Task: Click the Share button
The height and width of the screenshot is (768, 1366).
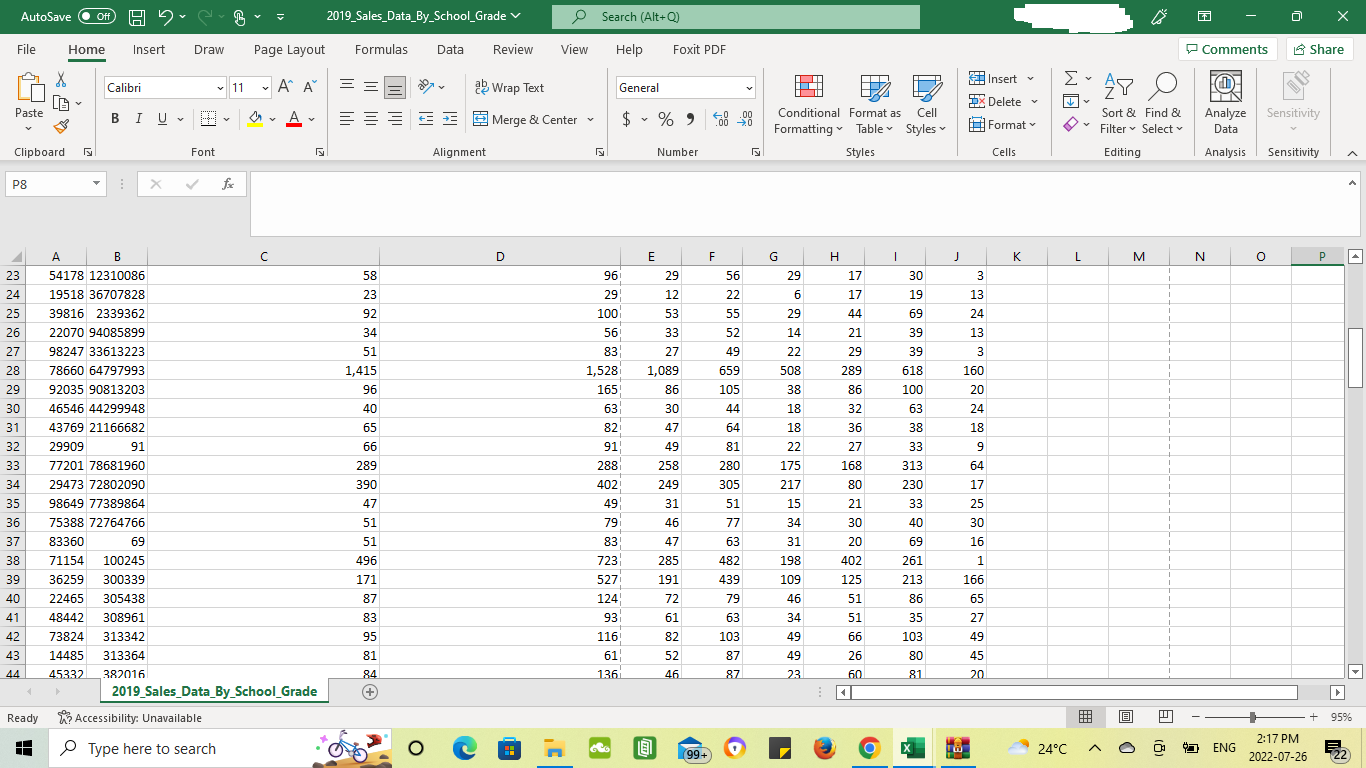Action: pos(1319,49)
